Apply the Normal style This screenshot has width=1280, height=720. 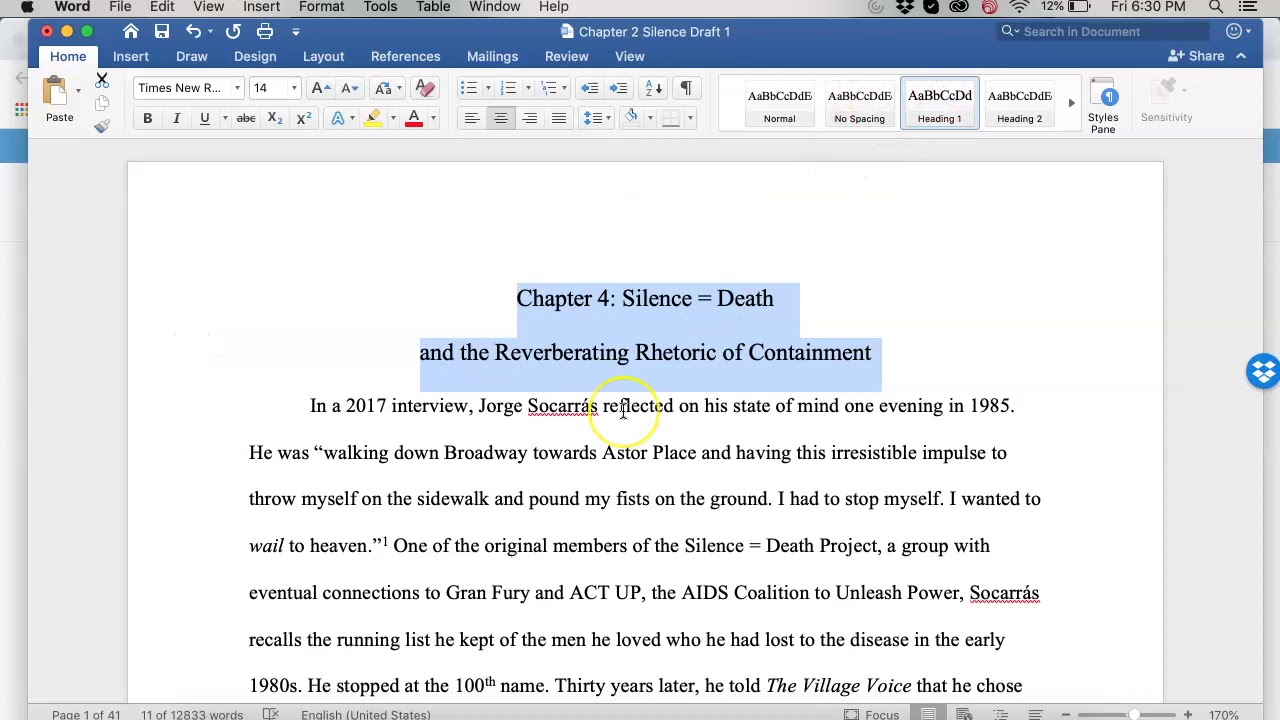780,104
